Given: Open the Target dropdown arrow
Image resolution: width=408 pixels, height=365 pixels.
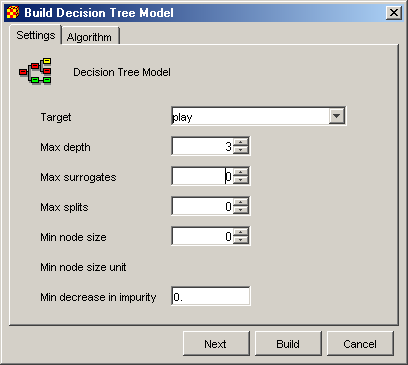Looking at the screenshot, I should point(337,116).
